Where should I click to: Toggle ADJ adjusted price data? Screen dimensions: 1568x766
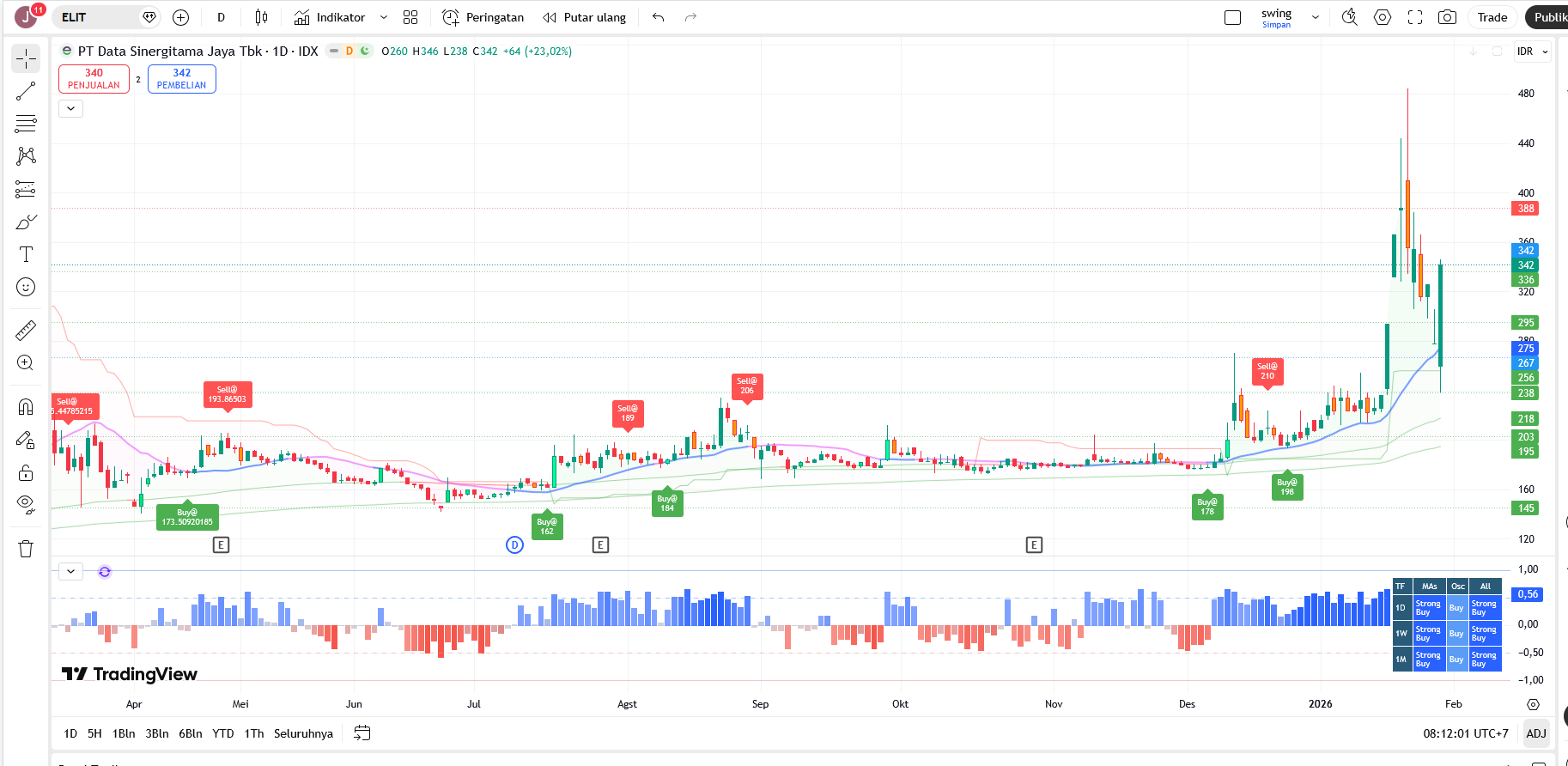1536,733
